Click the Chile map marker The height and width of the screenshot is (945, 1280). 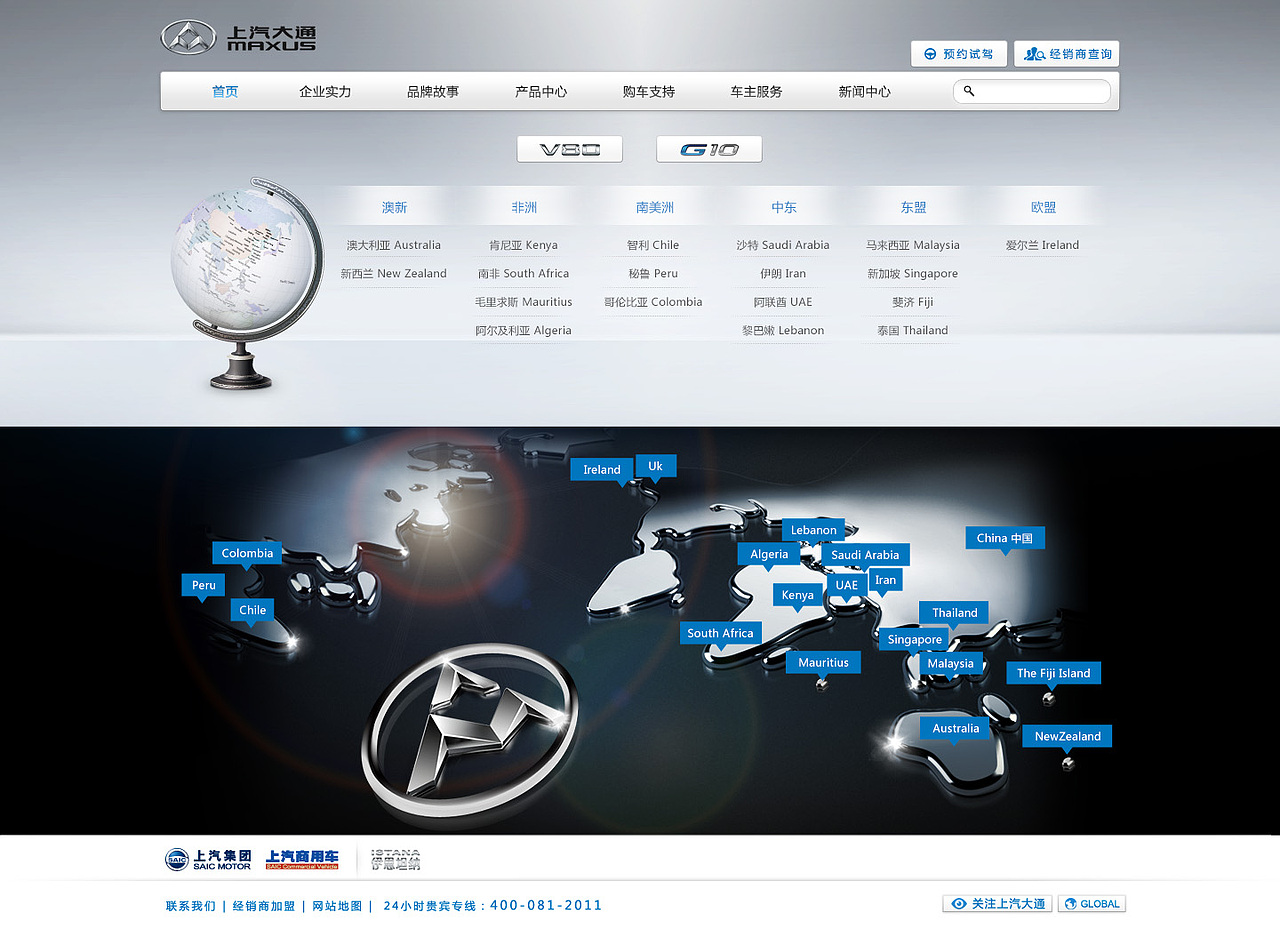pyautogui.click(x=253, y=610)
